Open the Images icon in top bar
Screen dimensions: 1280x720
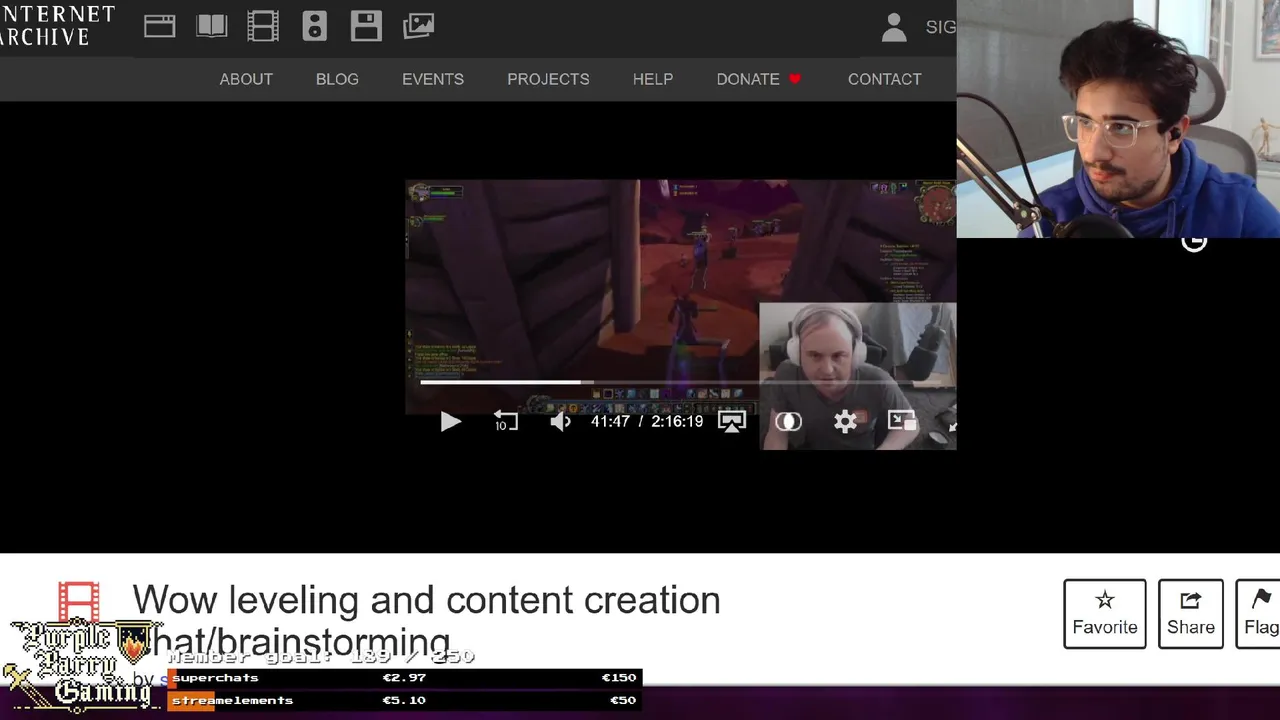pos(418,26)
